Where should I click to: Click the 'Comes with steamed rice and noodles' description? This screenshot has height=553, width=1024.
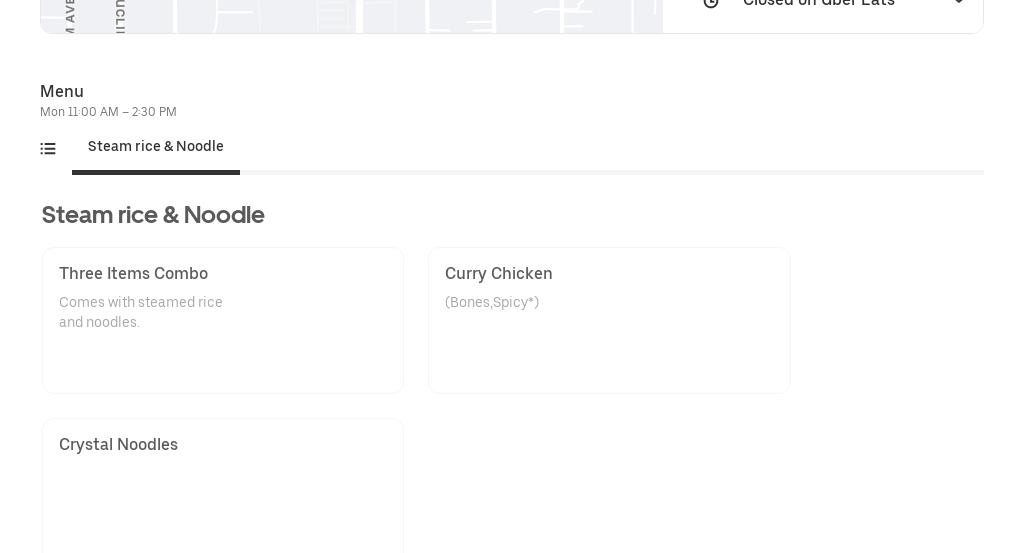click(140, 312)
